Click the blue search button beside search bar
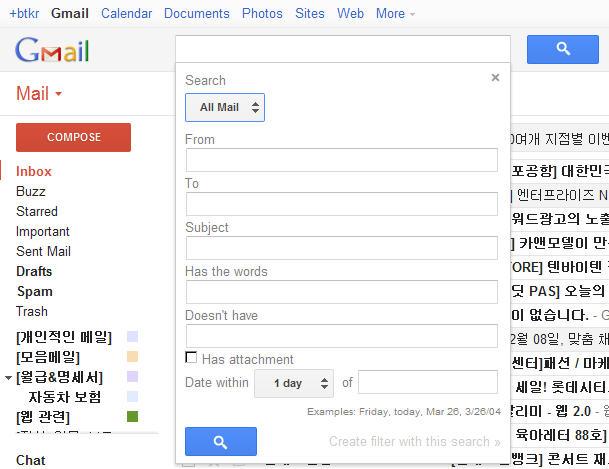 click(562, 49)
